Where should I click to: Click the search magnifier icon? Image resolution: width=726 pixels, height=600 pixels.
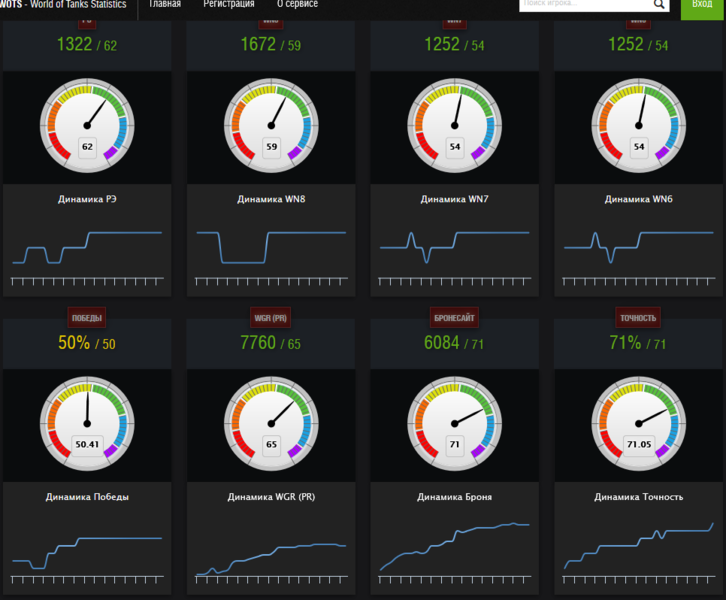click(x=659, y=4)
